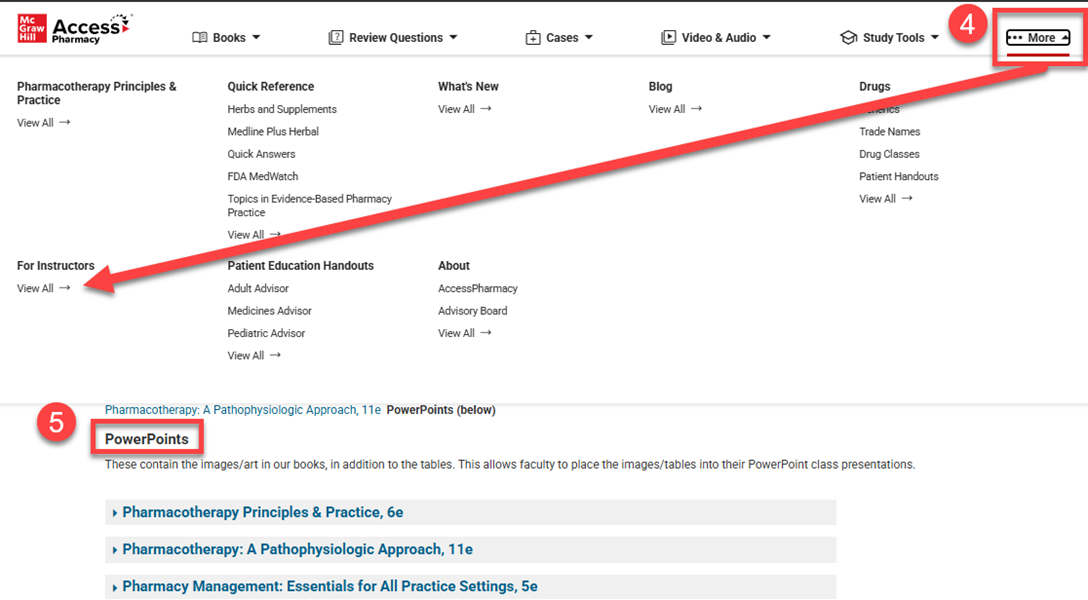Click the McGraw Hill Access Pharmacy logo
1088x600 pixels.
(74, 28)
